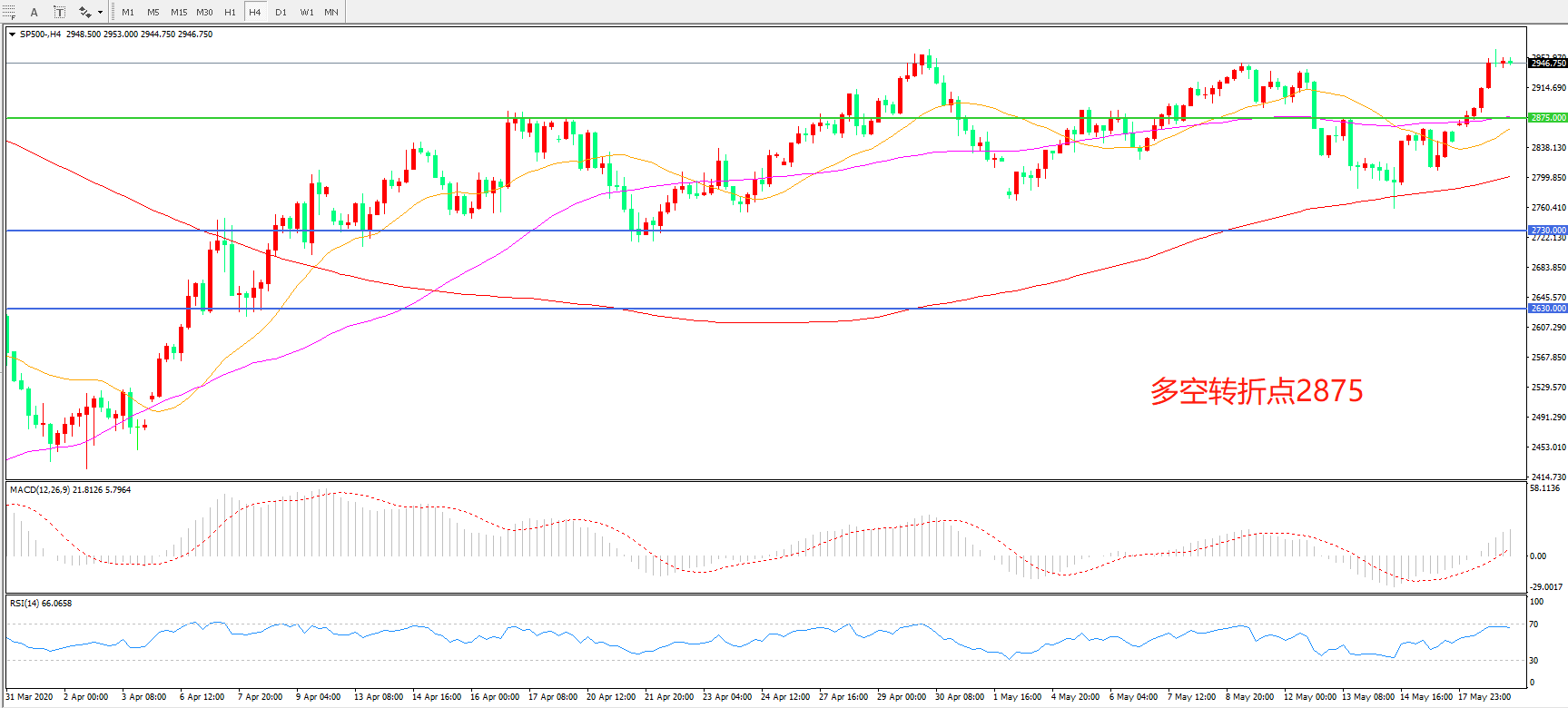Change chart to W1 weekly timeframe
Viewport: 1568px width, 708px height.
pyautogui.click(x=307, y=12)
